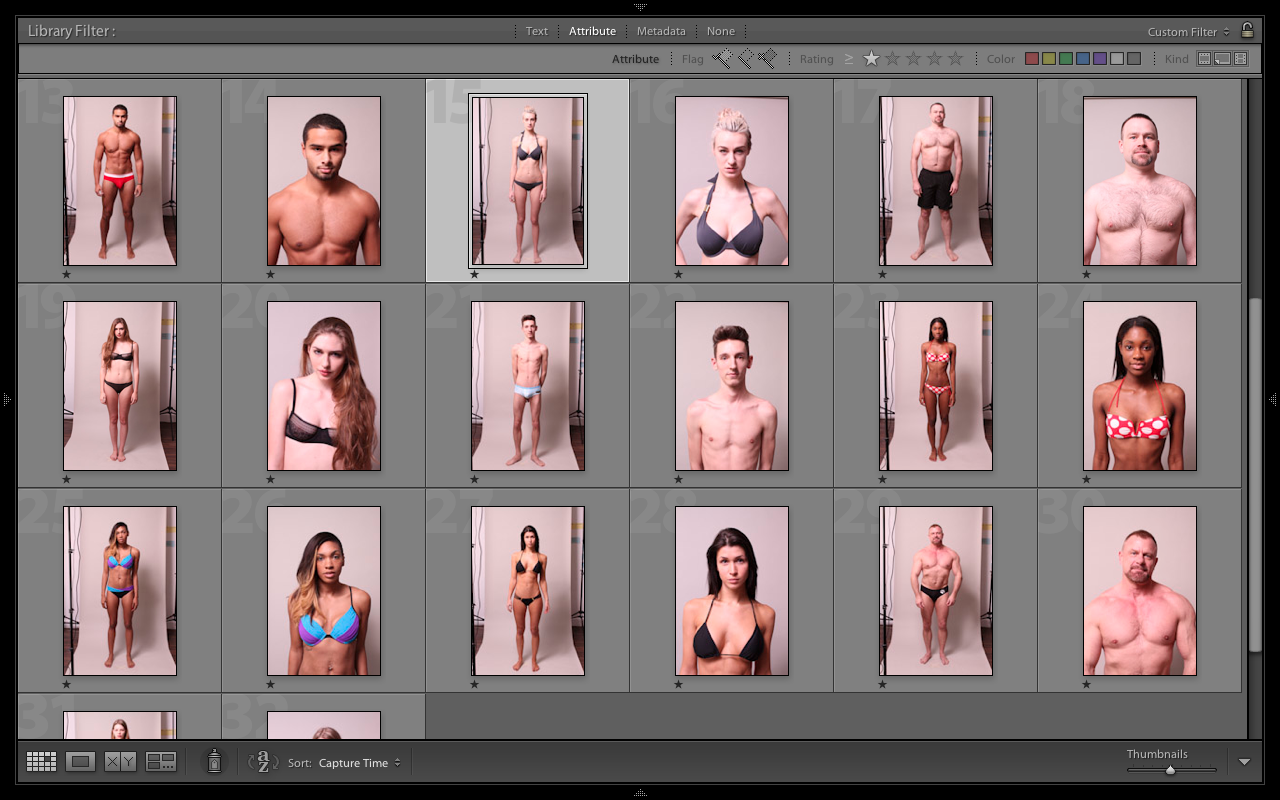Image resolution: width=1280 pixels, height=800 pixels.
Task: Expand toolbar options triangle at bottom right
Action: click(1244, 762)
